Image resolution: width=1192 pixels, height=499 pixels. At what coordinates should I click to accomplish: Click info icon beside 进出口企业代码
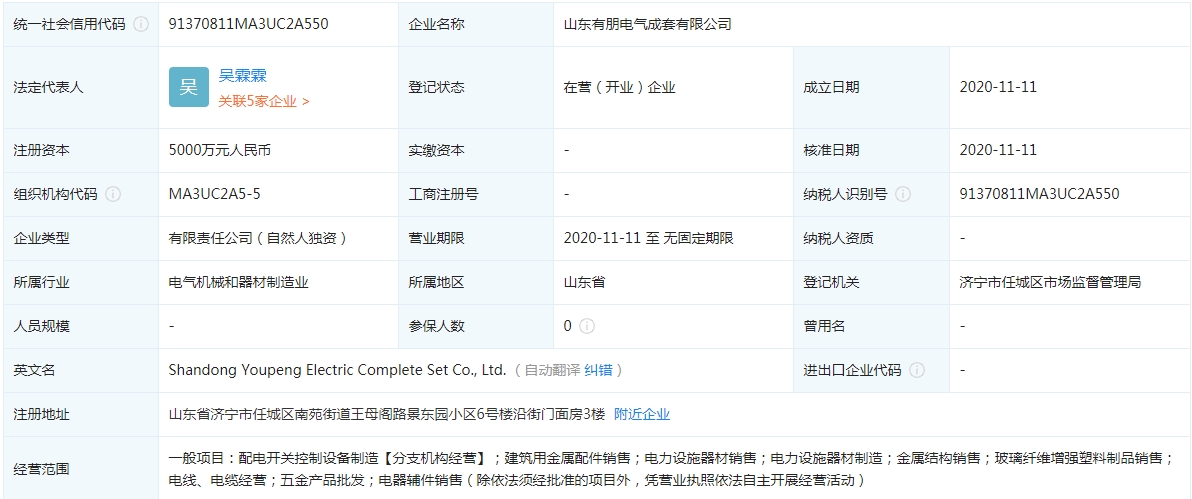tap(917, 370)
